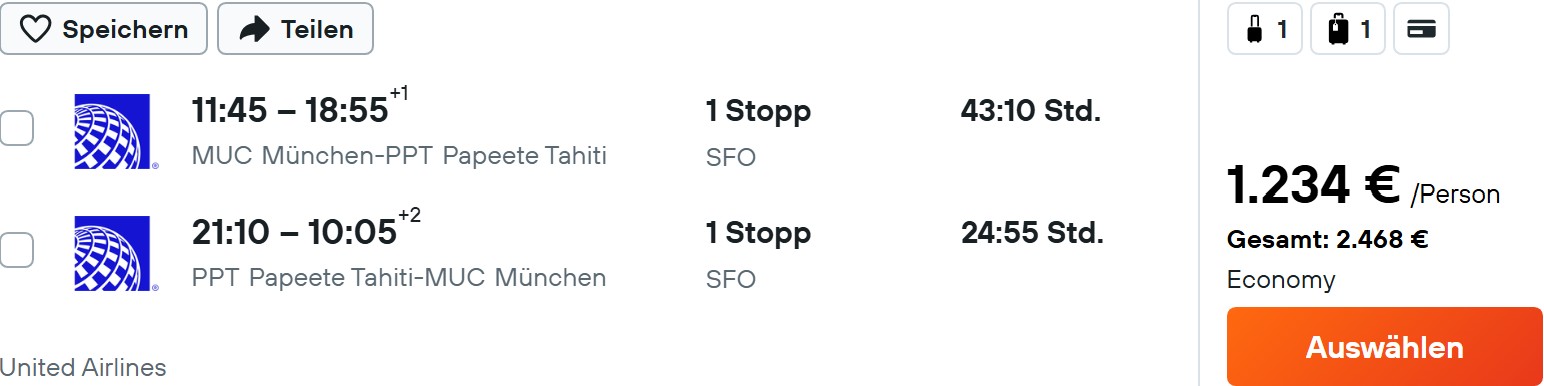Click the United Airlines carrier label
This screenshot has height=386, width=1544.
point(83,367)
